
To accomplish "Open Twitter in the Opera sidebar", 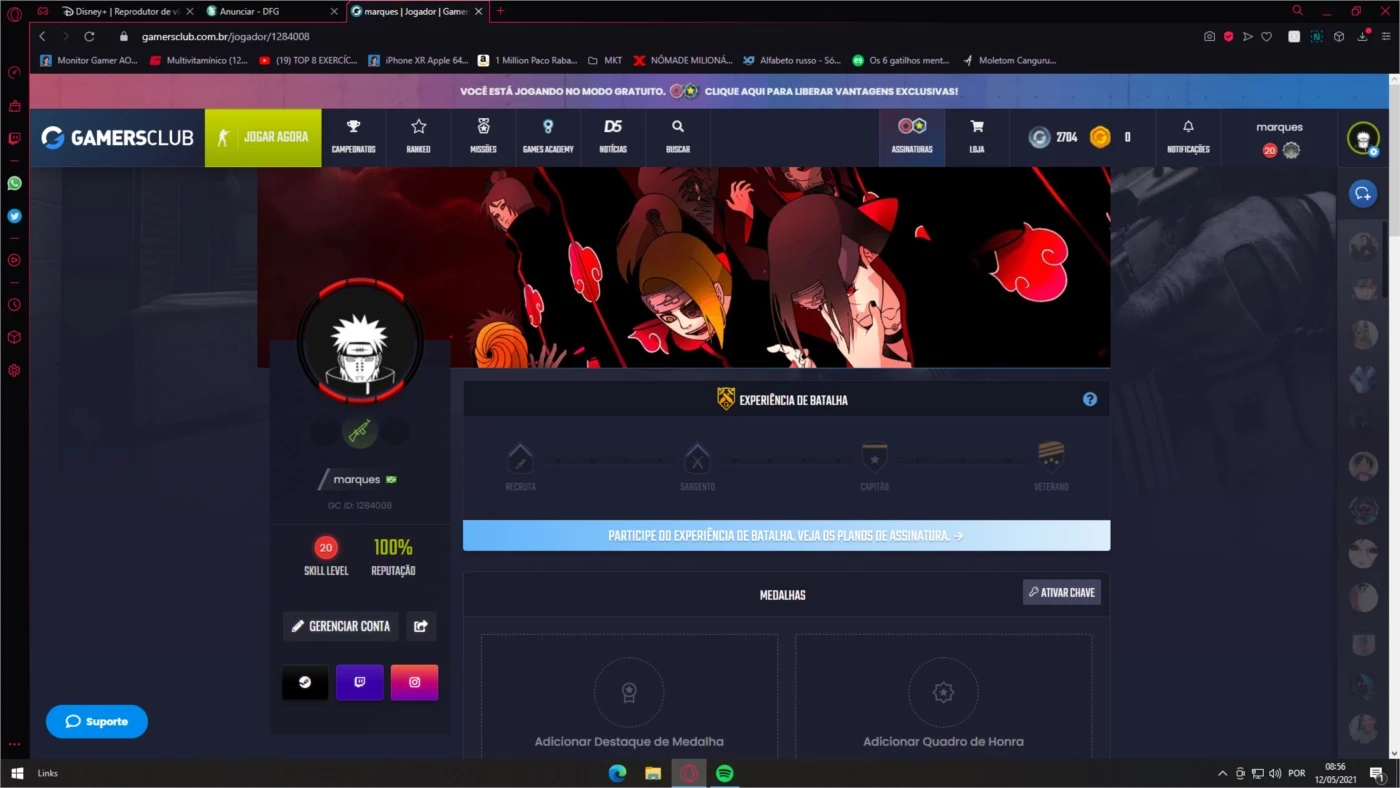I will (14, 216).
